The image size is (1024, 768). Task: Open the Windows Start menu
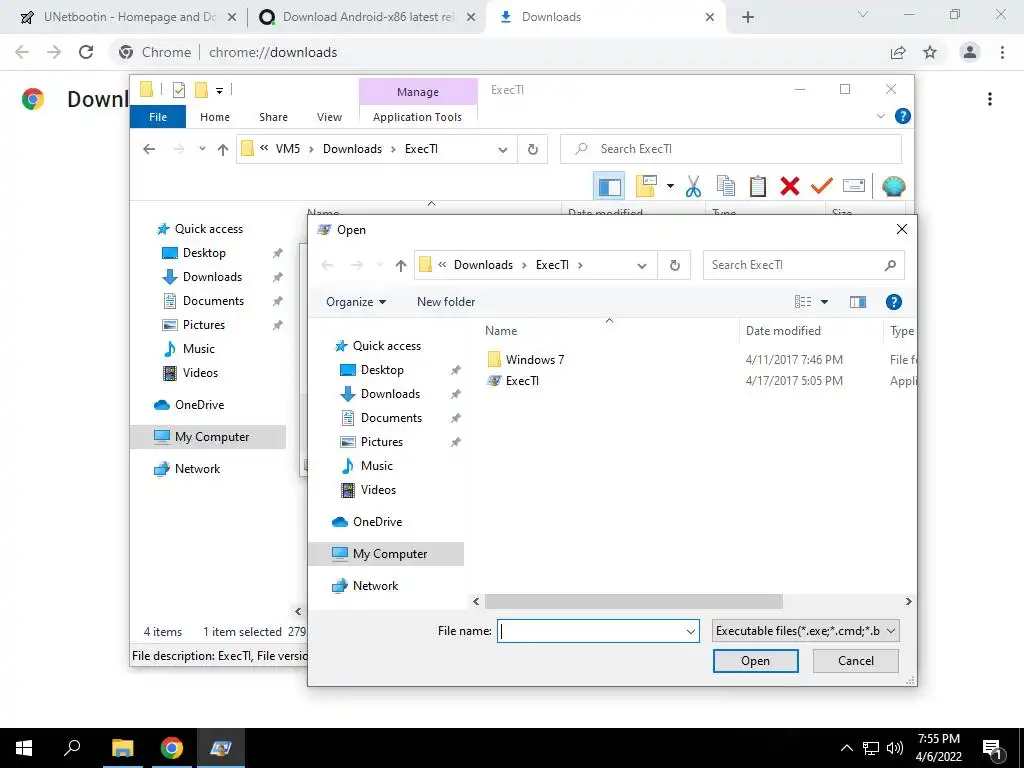click(x=24, y=748)
